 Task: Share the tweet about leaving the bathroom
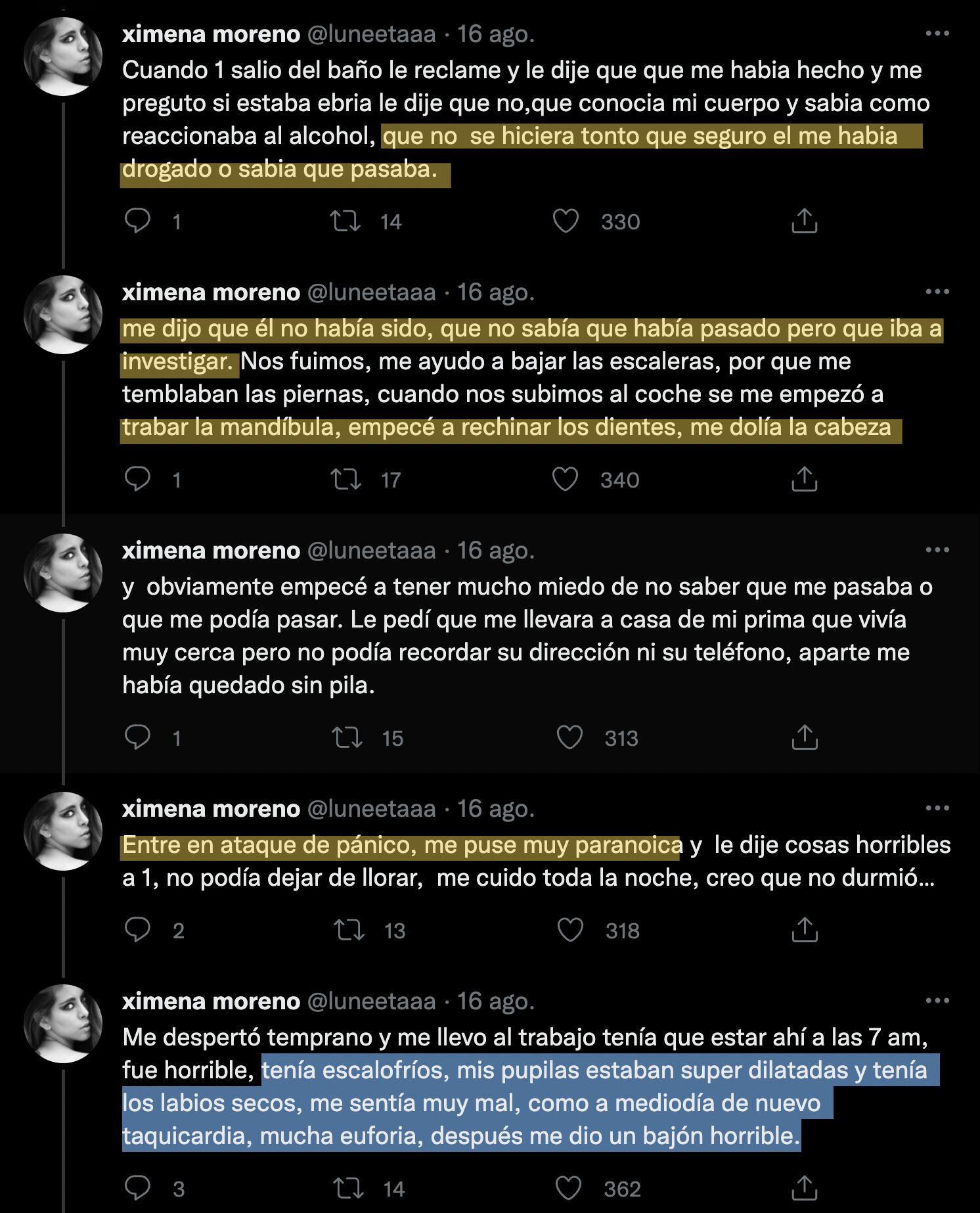click(x=804, y=221)
